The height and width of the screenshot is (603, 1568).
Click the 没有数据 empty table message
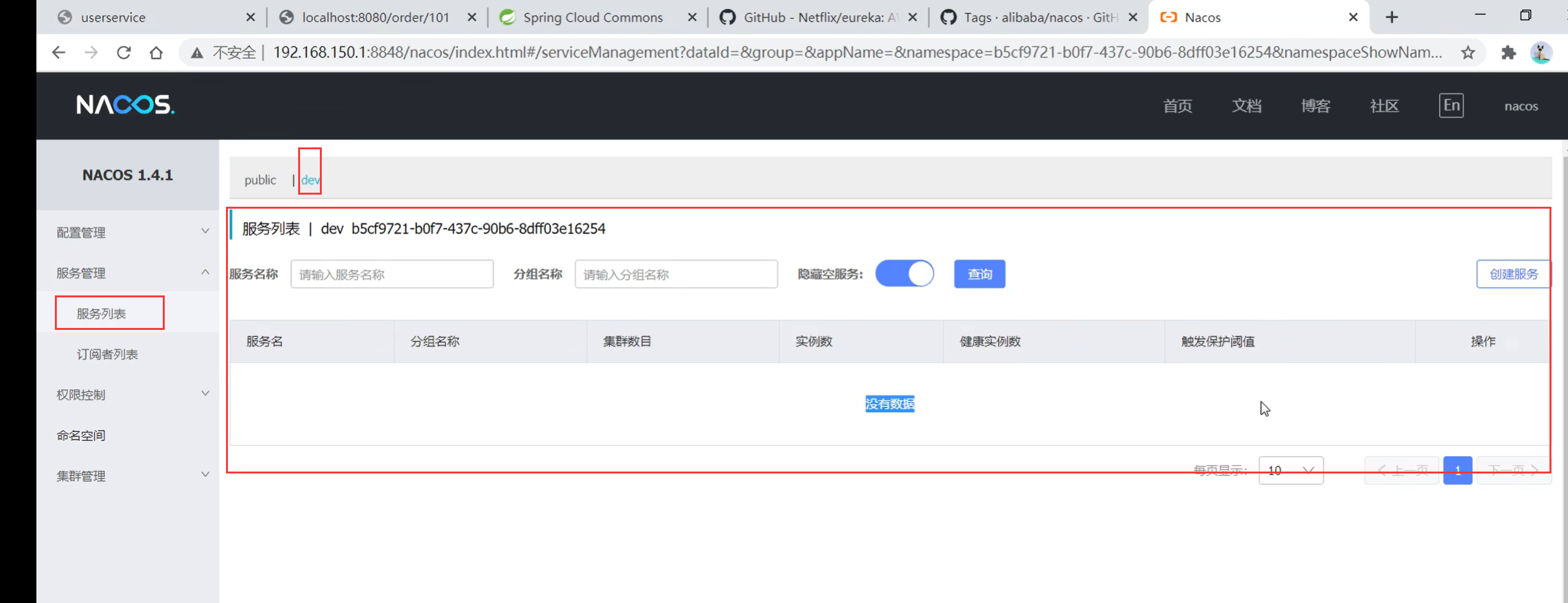890,404
